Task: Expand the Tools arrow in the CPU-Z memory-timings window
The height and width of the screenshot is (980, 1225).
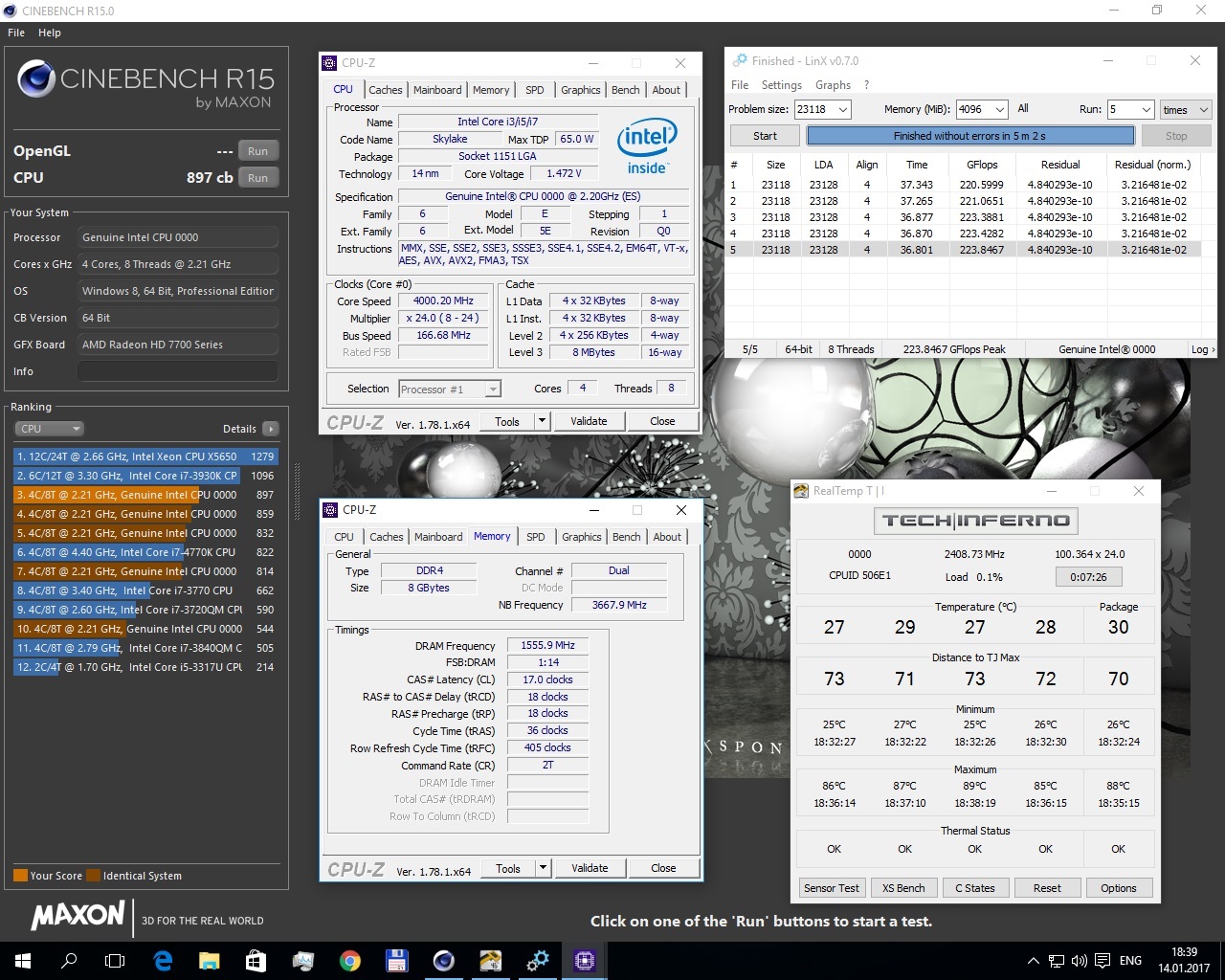Action: click(x=543, y=868)
